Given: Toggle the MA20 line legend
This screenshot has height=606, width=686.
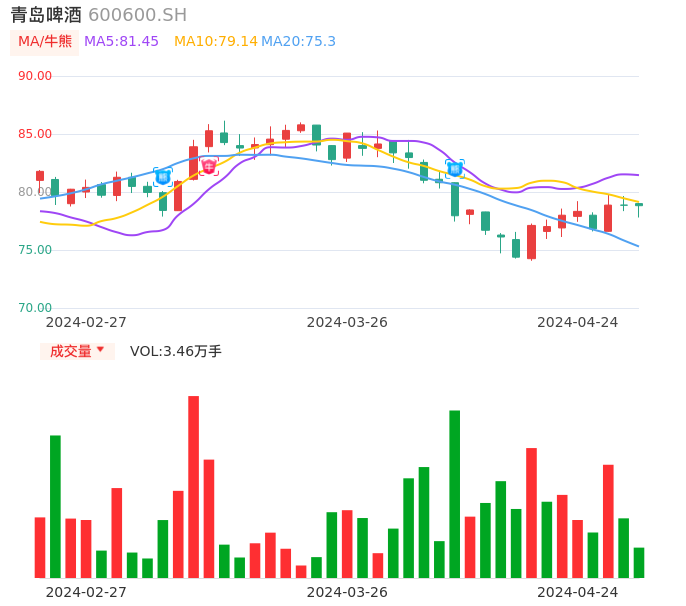Looking at the screenshot, I should tap(298, 41).
